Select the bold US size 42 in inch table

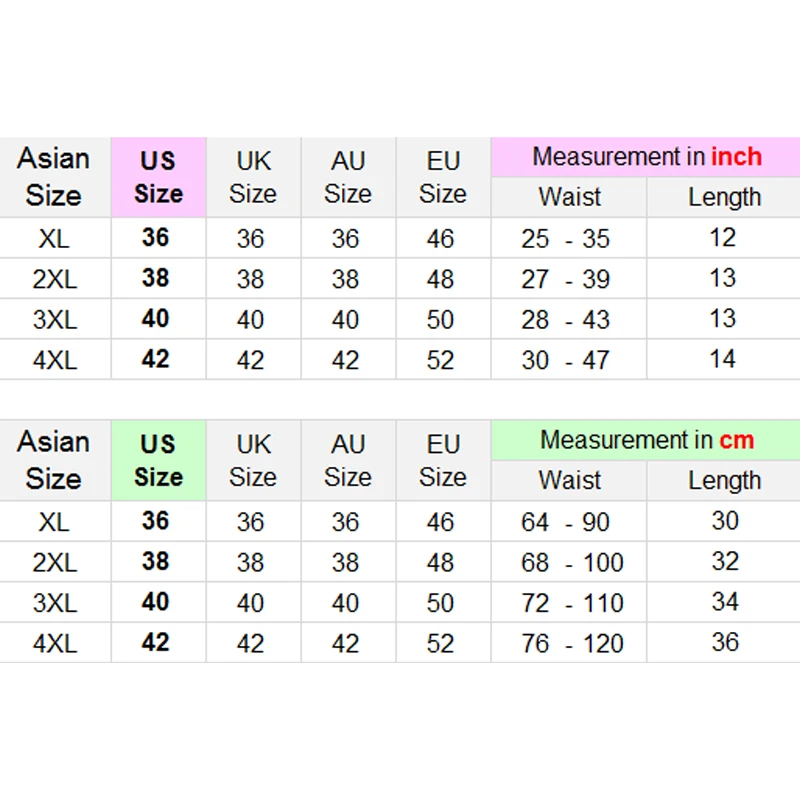156,359
